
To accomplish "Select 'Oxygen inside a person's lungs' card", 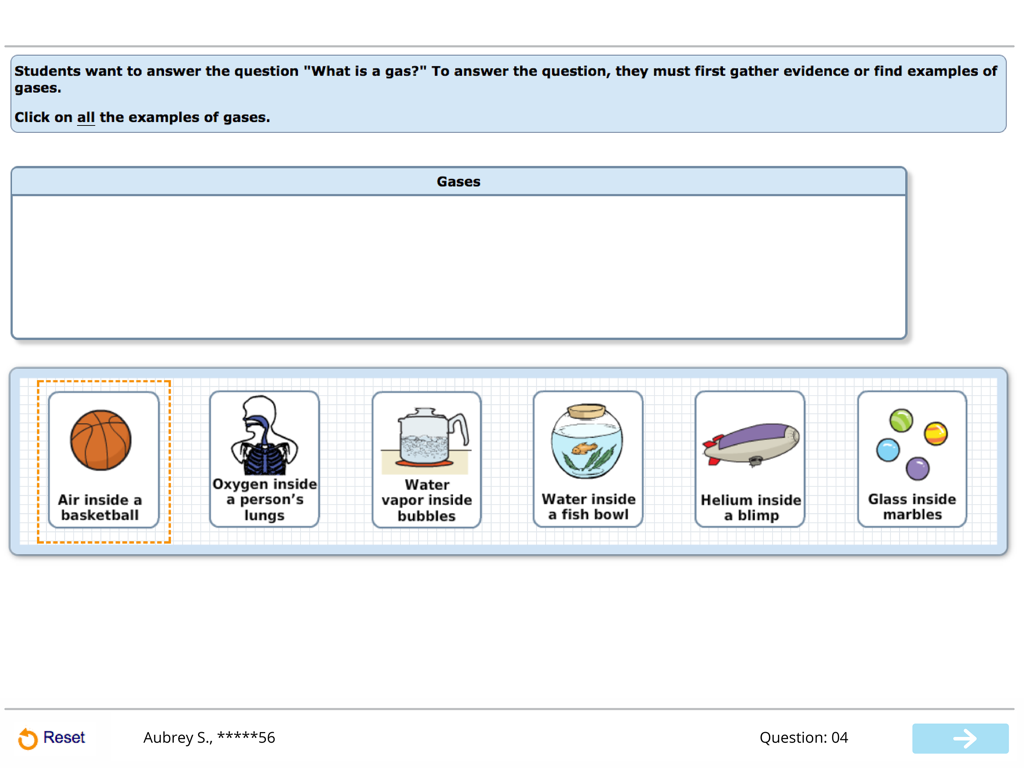I will [263, 460].
